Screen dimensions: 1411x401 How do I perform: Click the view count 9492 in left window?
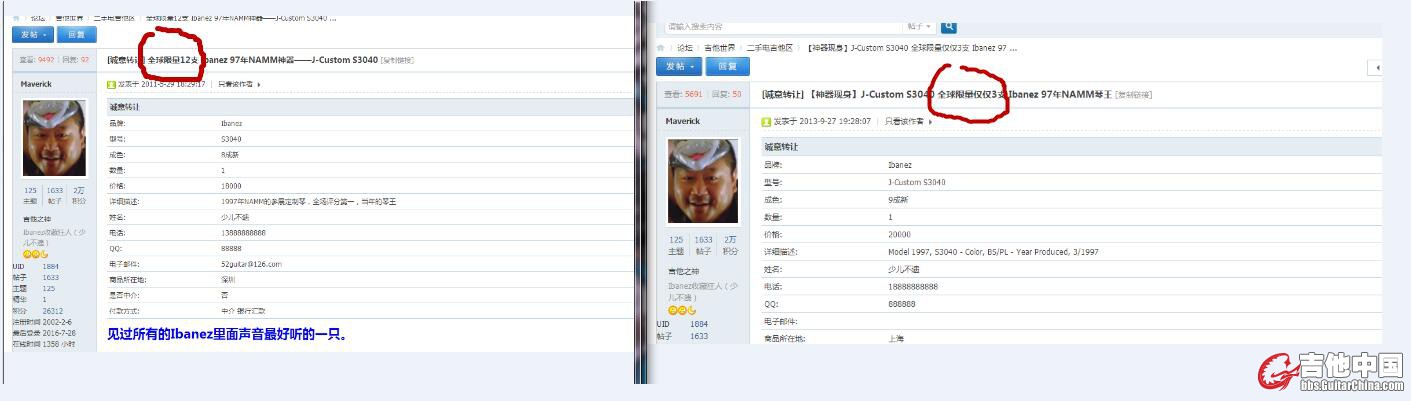click(x=46, y=60)
